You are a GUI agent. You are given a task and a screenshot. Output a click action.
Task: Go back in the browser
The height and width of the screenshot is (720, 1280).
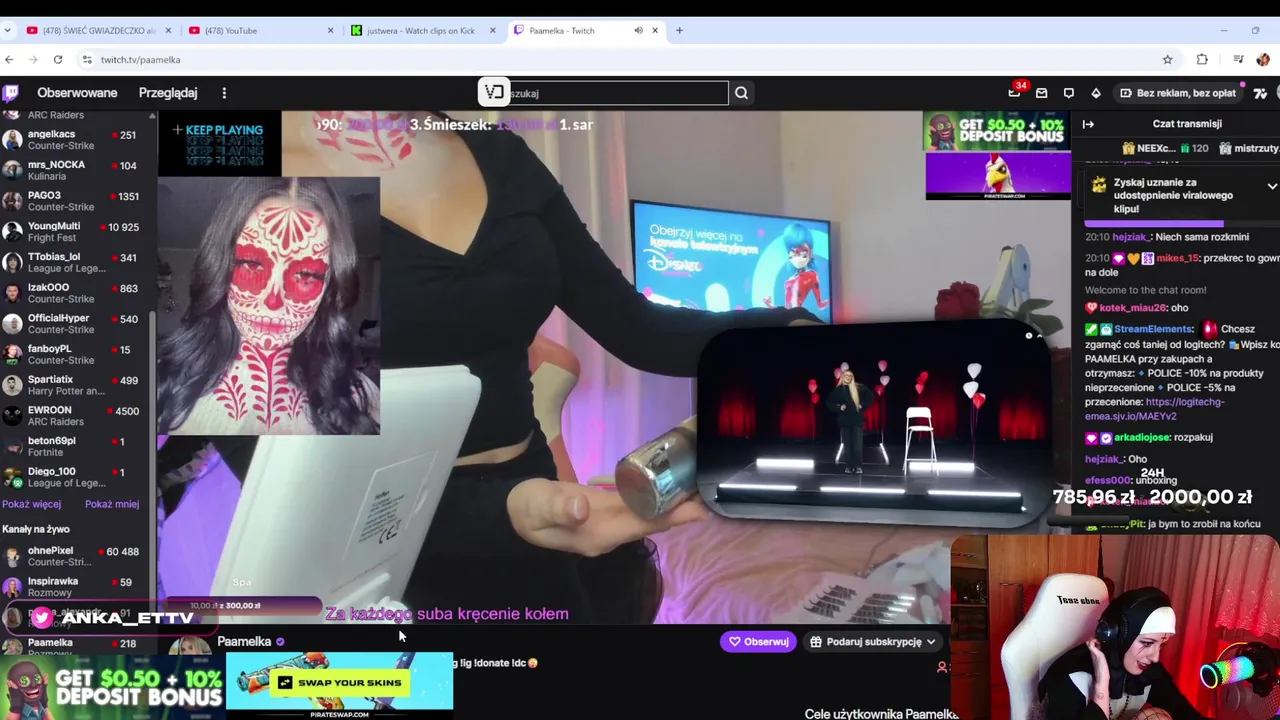click(x=9, y=60)
